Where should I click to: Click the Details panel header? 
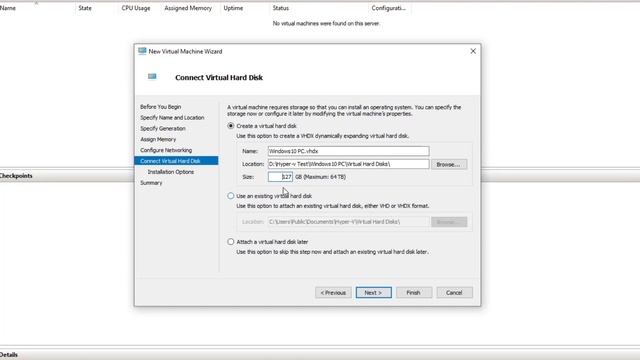tap(9, 355)
